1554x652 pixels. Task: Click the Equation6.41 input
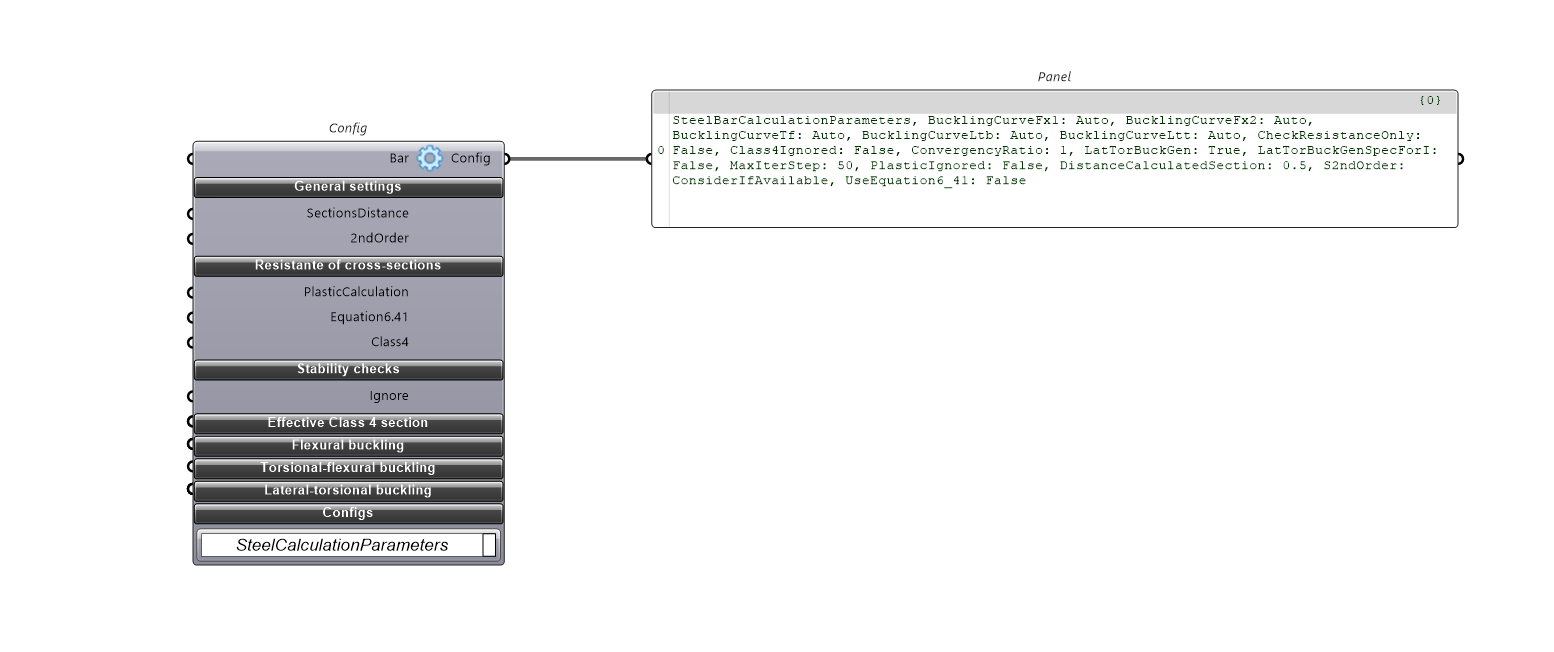(369, 317)
